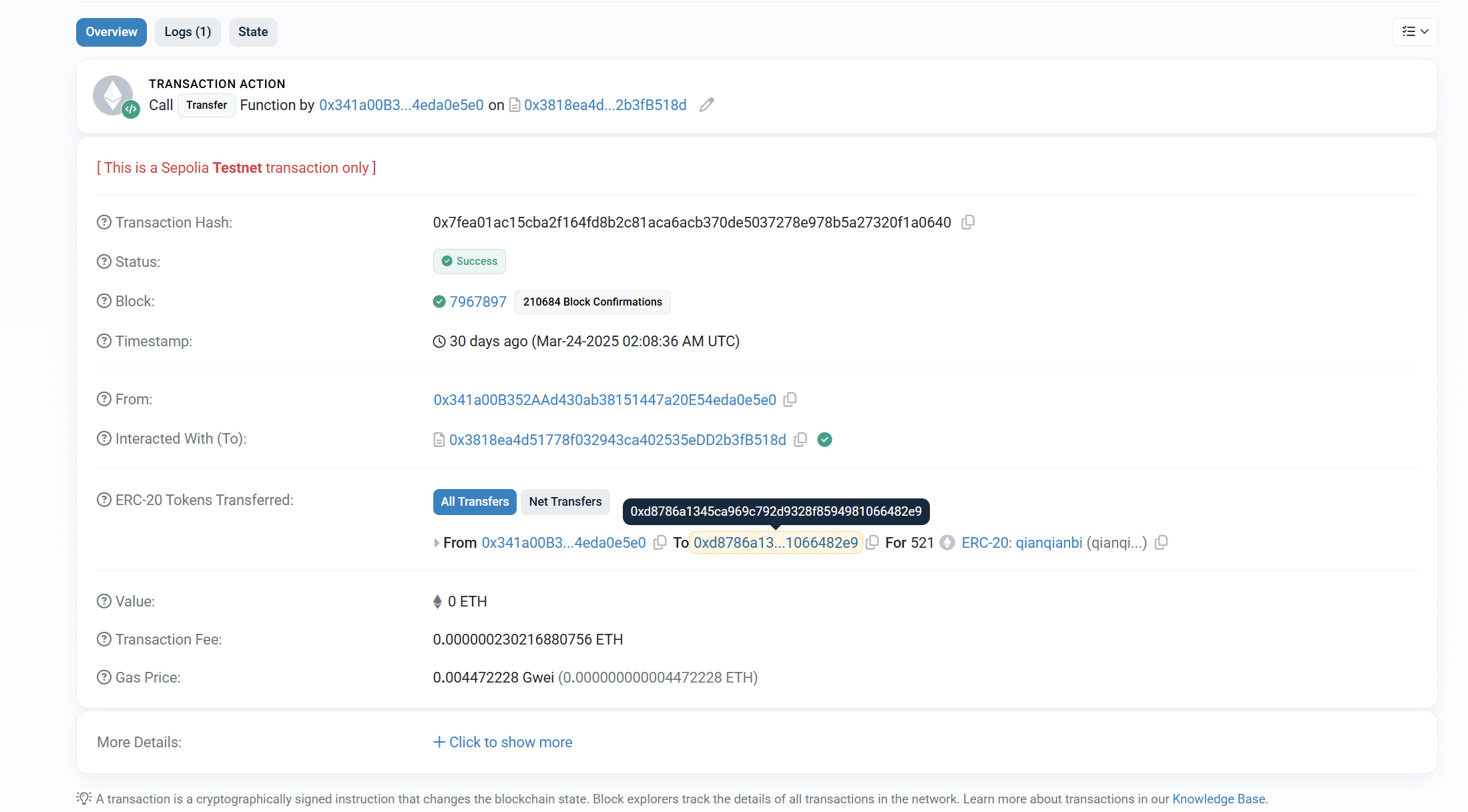The height and width of the screenshot is (812, 1468).
Task: Open ERC-20 qianqianbi token page
Action: tap(1021, 542)
